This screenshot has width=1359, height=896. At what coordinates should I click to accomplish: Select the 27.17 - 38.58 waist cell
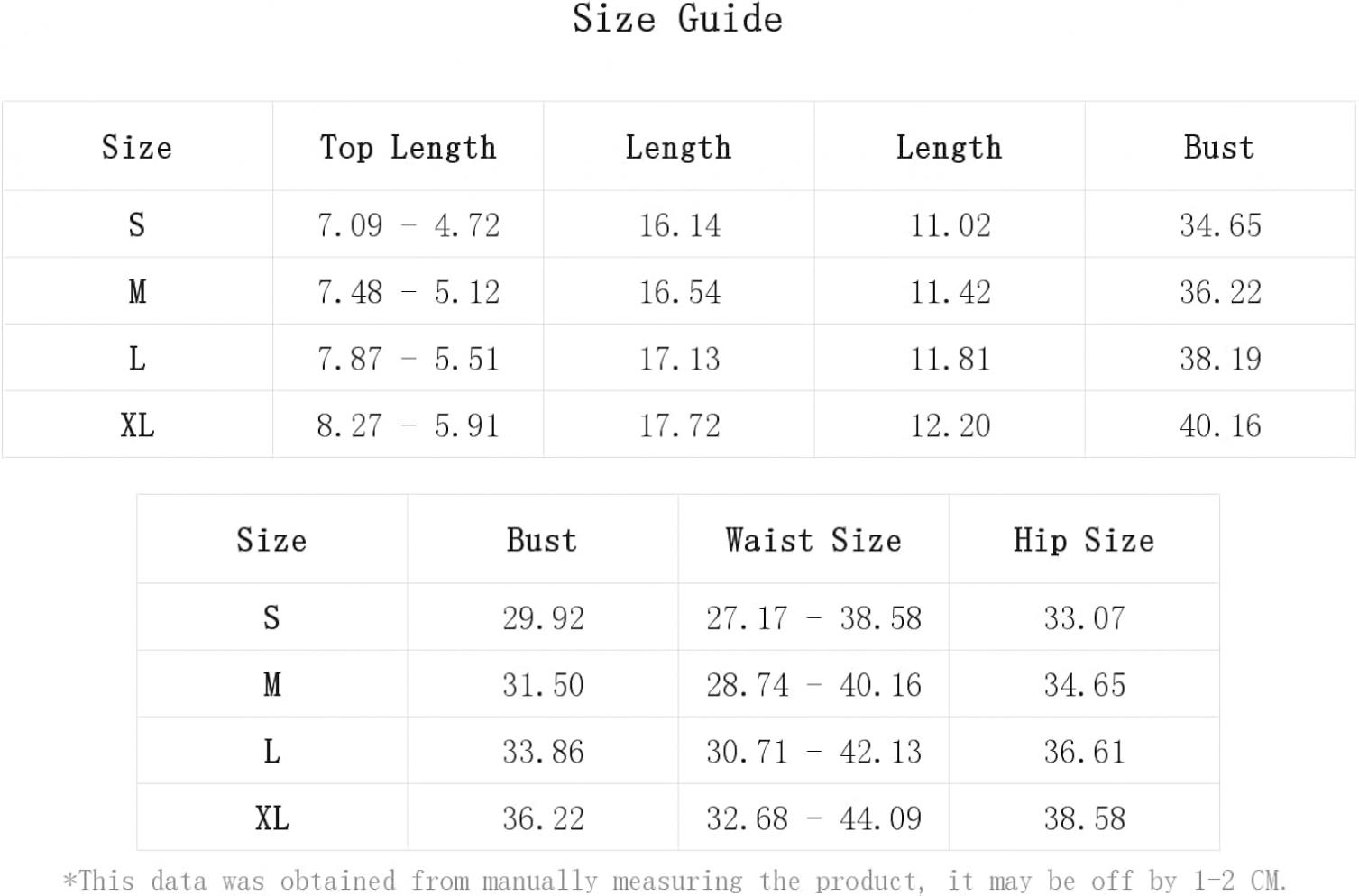813,617
